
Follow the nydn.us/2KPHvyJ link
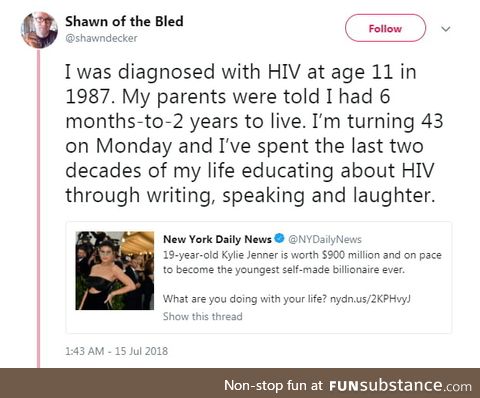[x=370, y=299]
